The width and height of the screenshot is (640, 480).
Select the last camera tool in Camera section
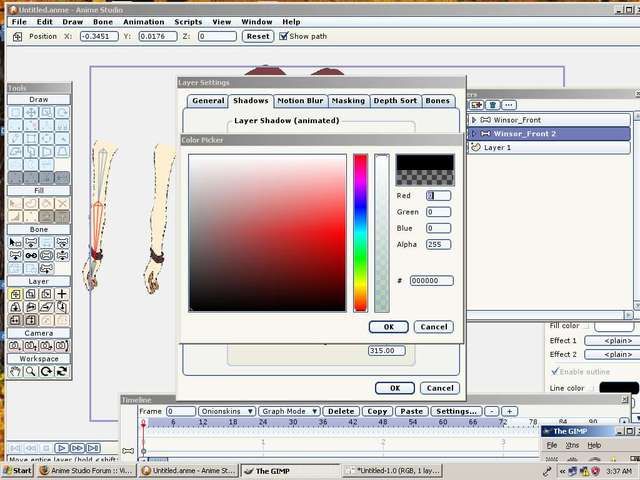coord(62,346)
